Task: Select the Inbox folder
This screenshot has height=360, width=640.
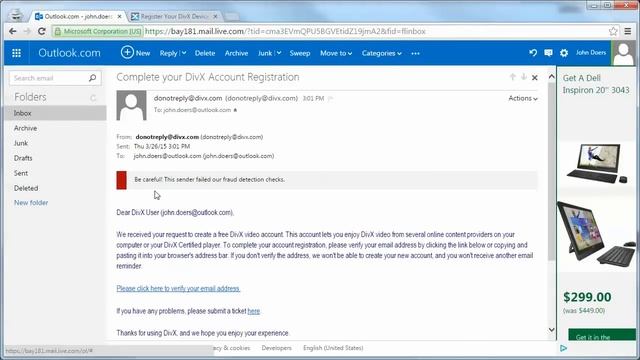Action: (55, 113)
